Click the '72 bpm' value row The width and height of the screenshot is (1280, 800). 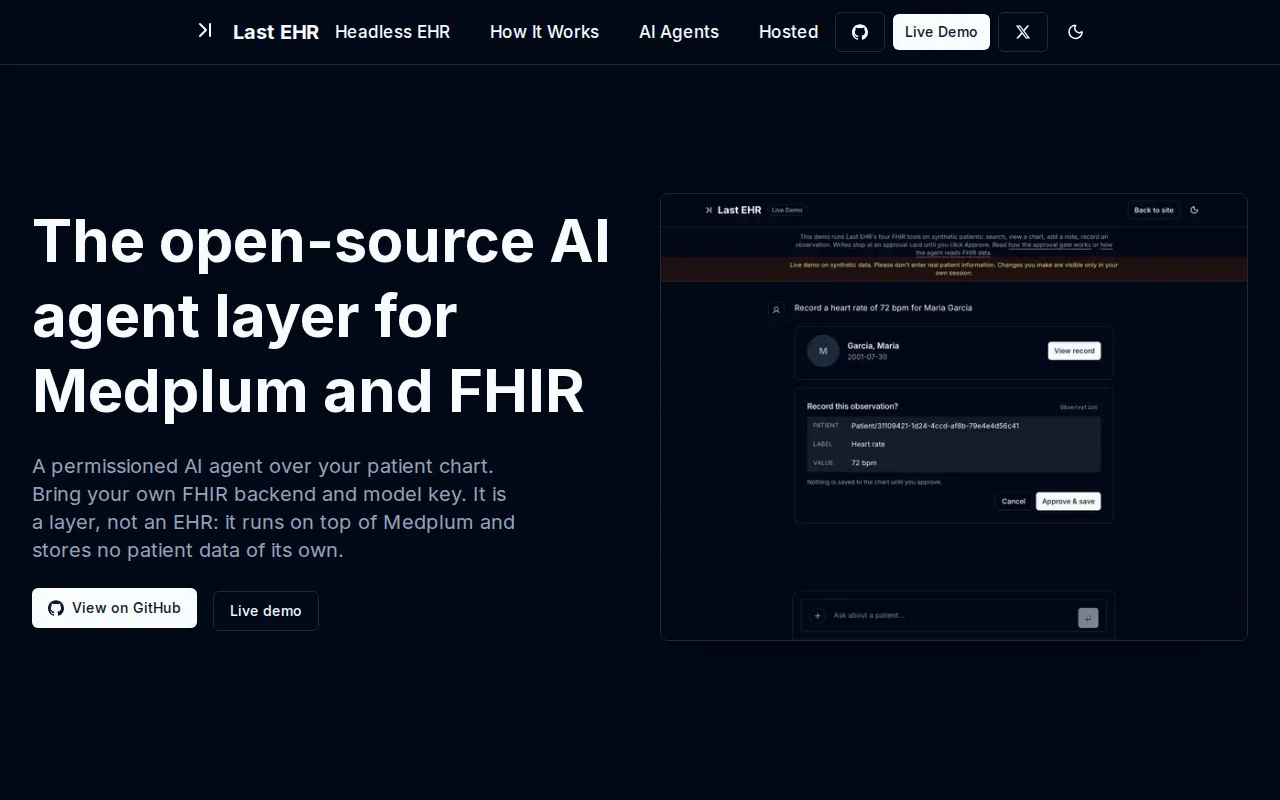click(954, 463)
